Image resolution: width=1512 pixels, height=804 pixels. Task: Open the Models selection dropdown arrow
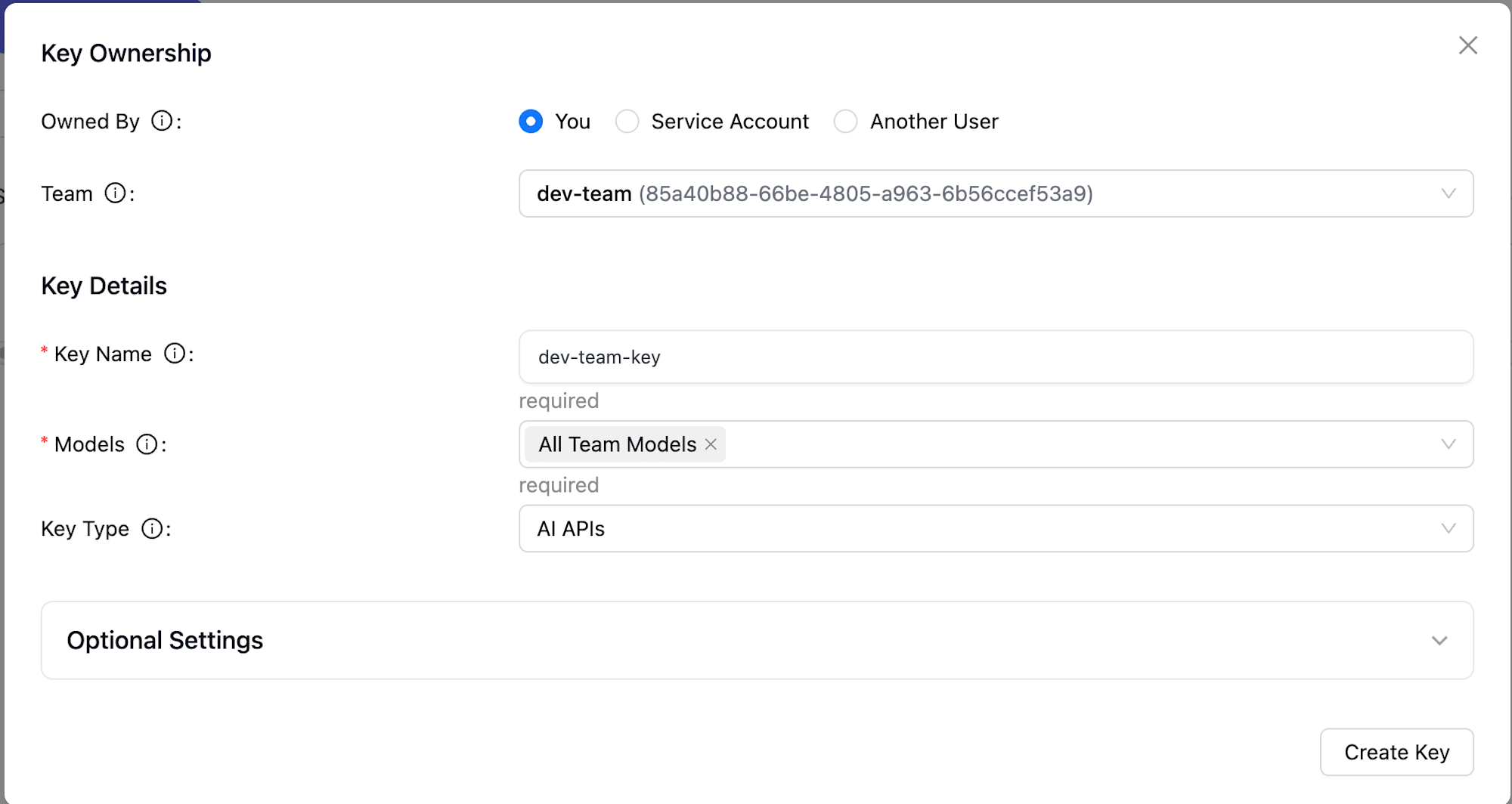point(1448,444)
